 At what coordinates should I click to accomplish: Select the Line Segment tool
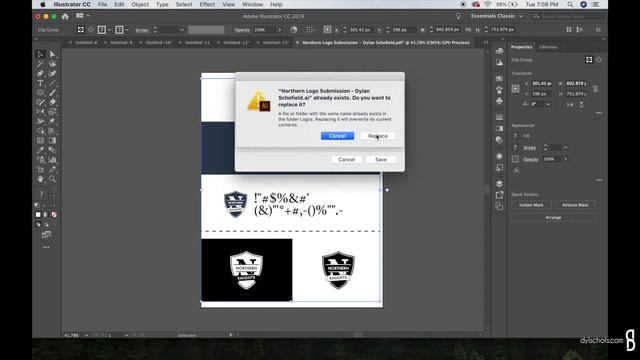point(52,83)
